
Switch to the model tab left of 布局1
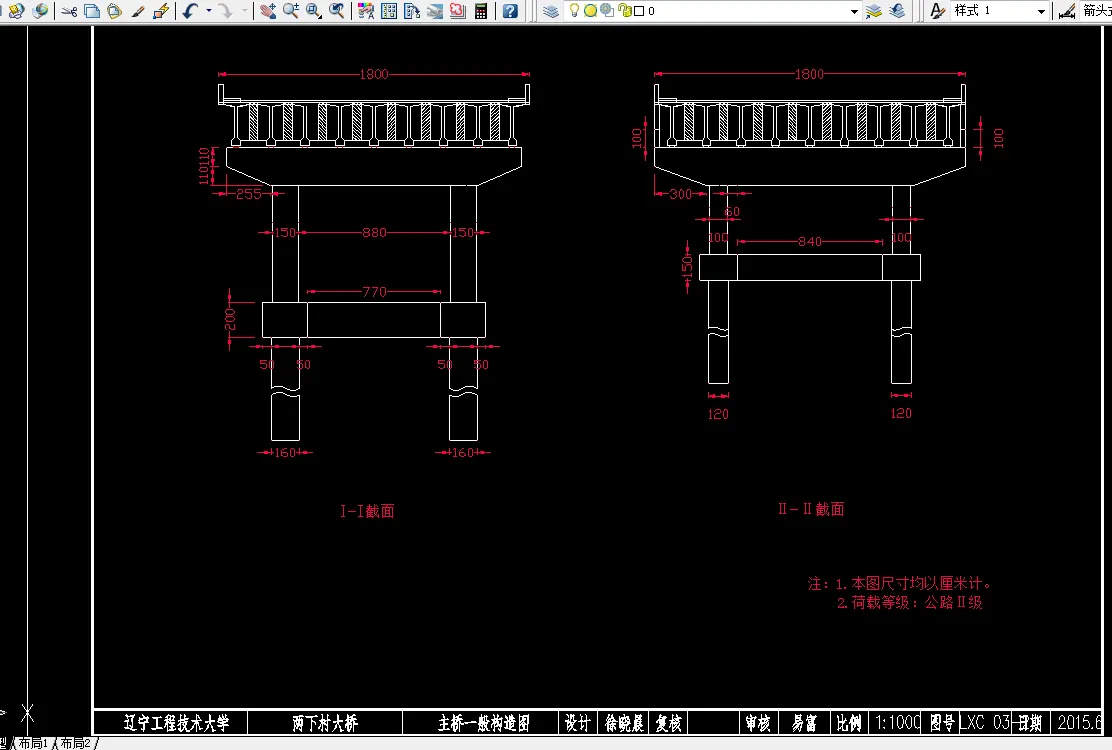click(x=4, y=743)
